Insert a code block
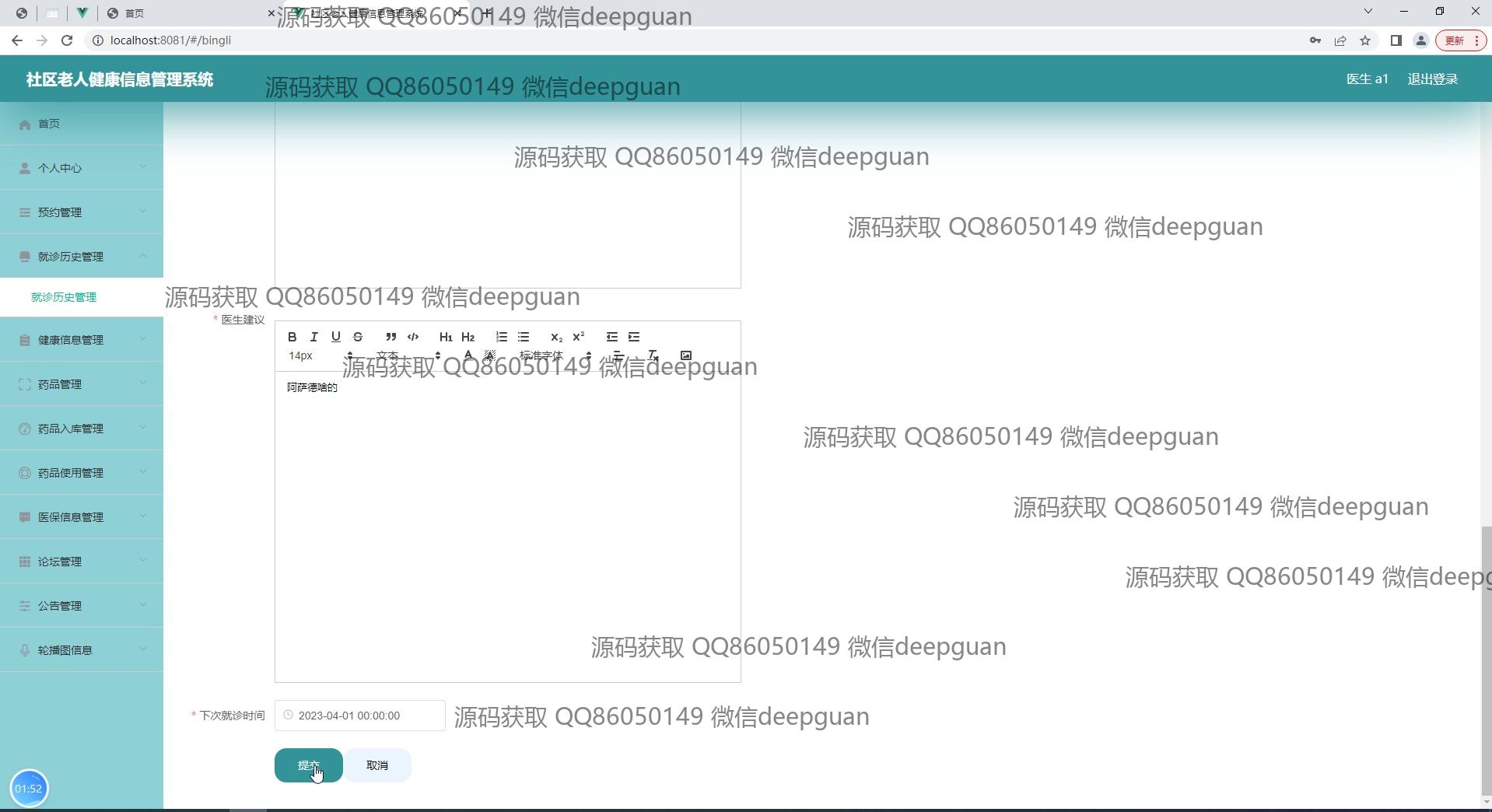Screen dimensions: 1492x812 click(413, 337)
